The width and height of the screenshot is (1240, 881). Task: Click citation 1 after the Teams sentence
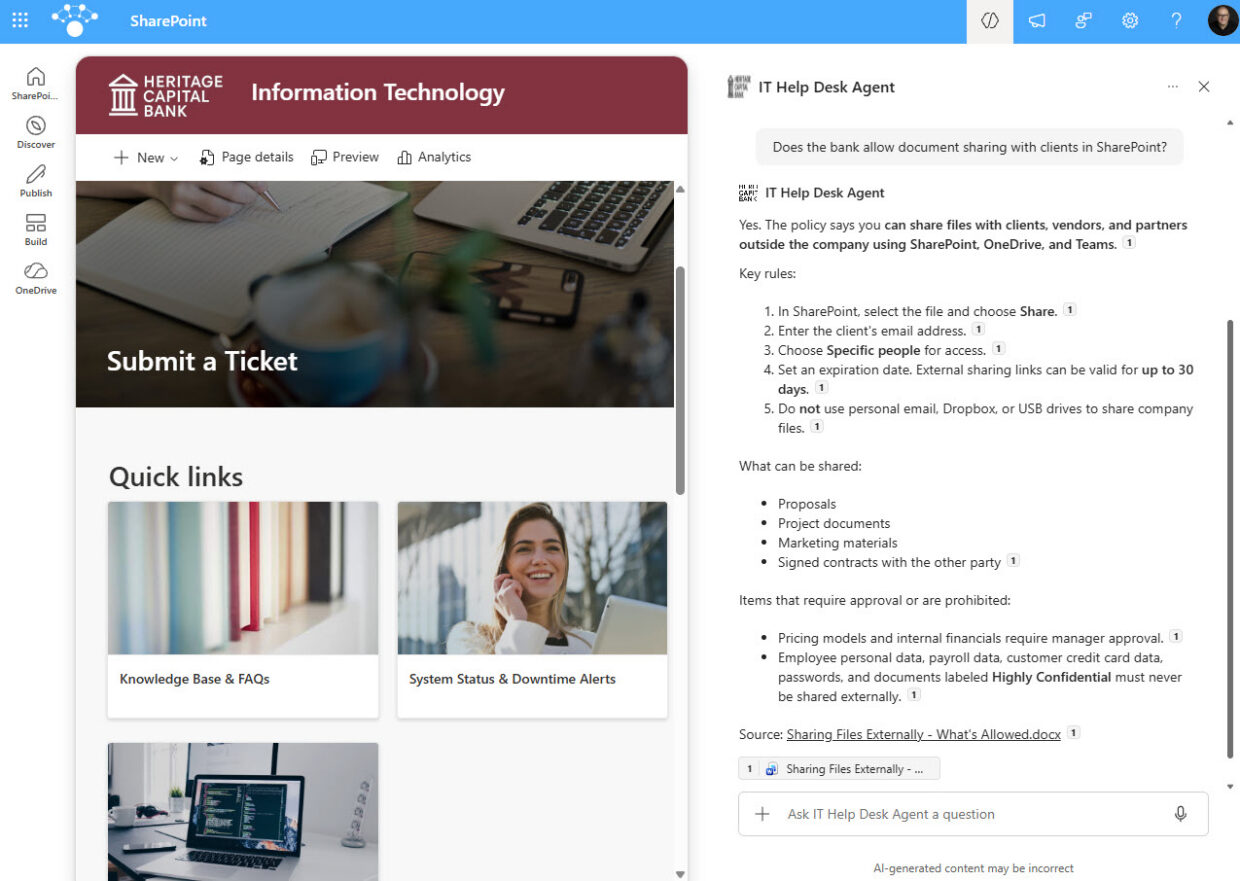click(1129, 243)
